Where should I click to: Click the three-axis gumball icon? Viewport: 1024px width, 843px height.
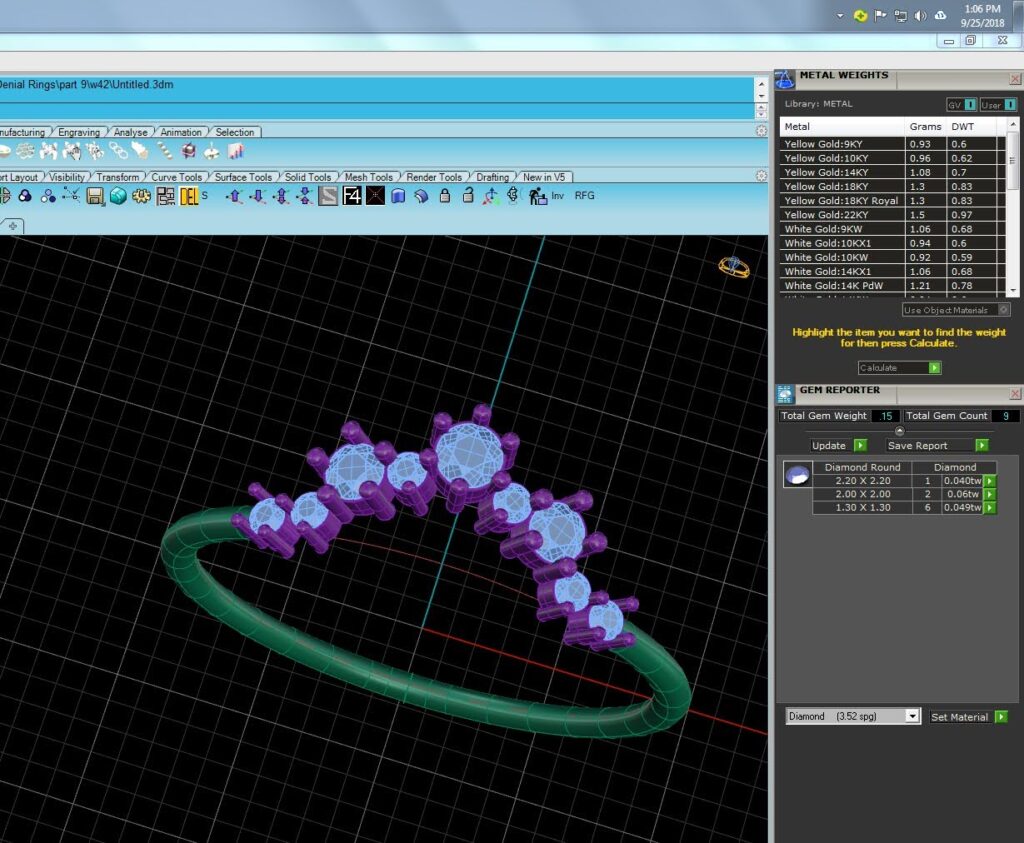(x=490, y=196)
